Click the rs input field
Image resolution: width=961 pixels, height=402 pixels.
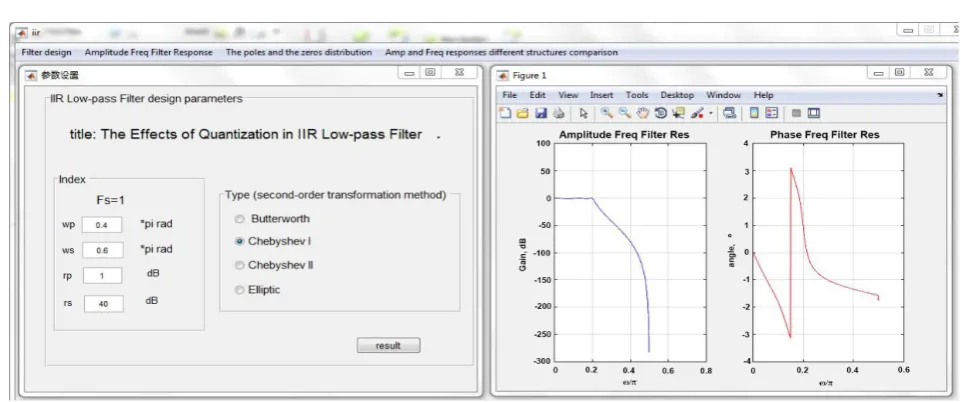pos(103,303)
